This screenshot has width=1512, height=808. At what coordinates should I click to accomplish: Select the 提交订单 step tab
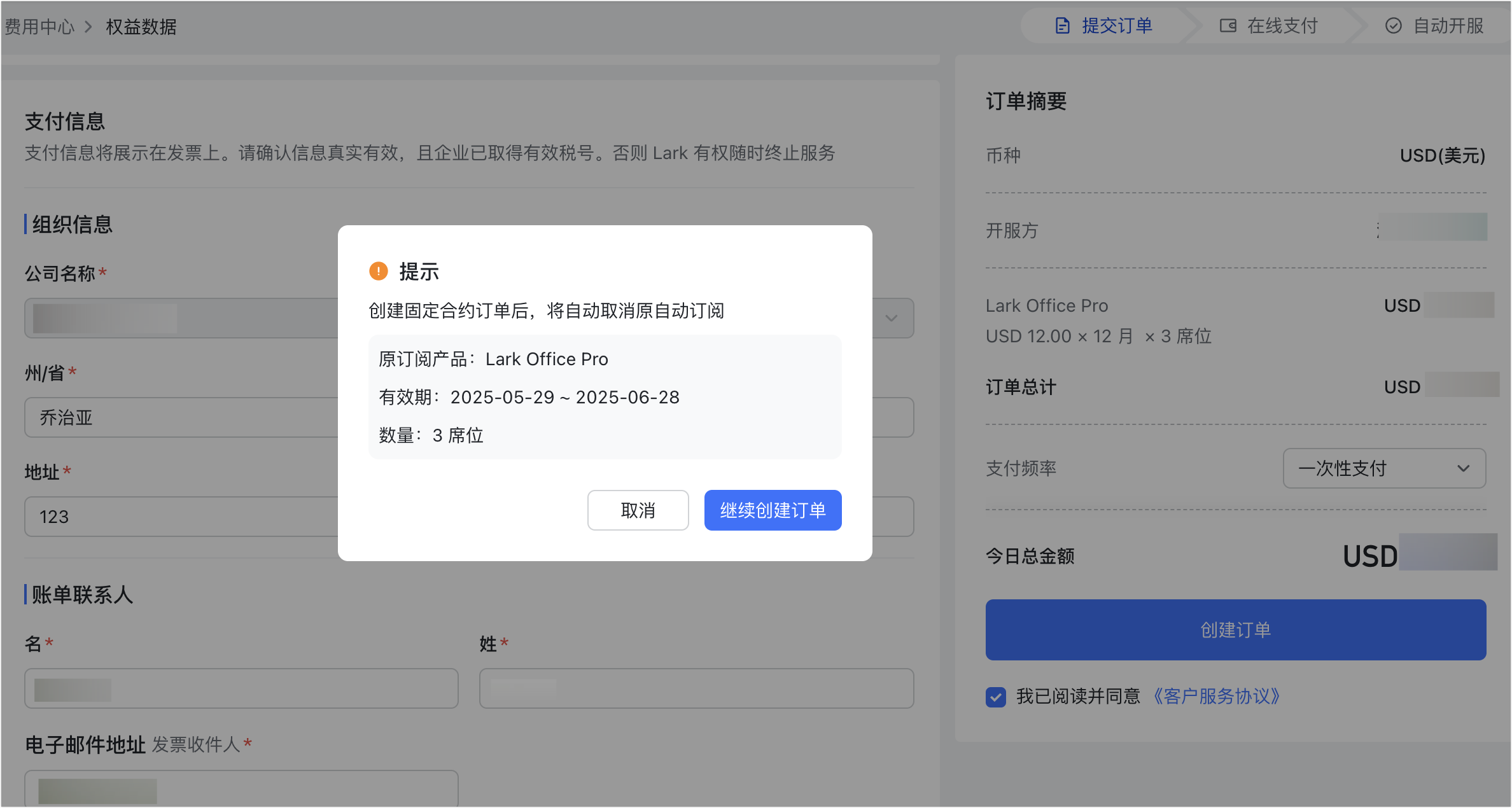click(x=1104, y=25)
